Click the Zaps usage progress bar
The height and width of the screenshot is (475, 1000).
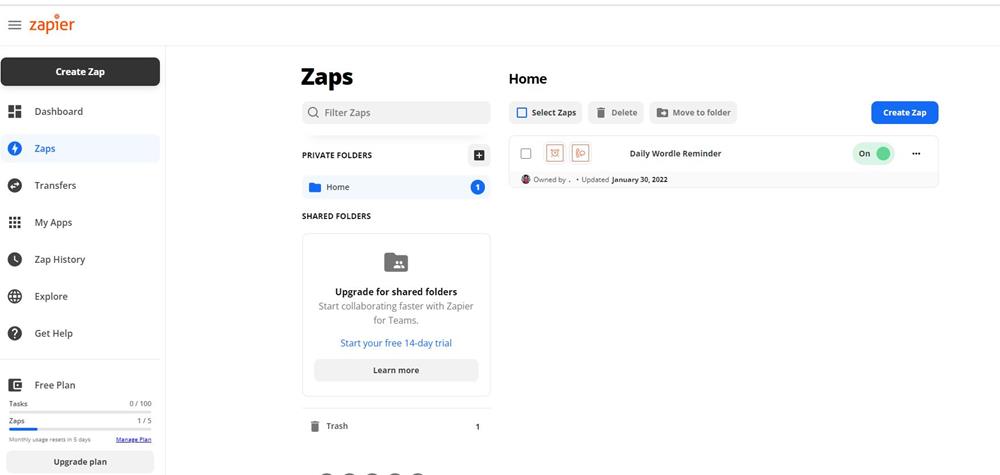tap(80, 429)
